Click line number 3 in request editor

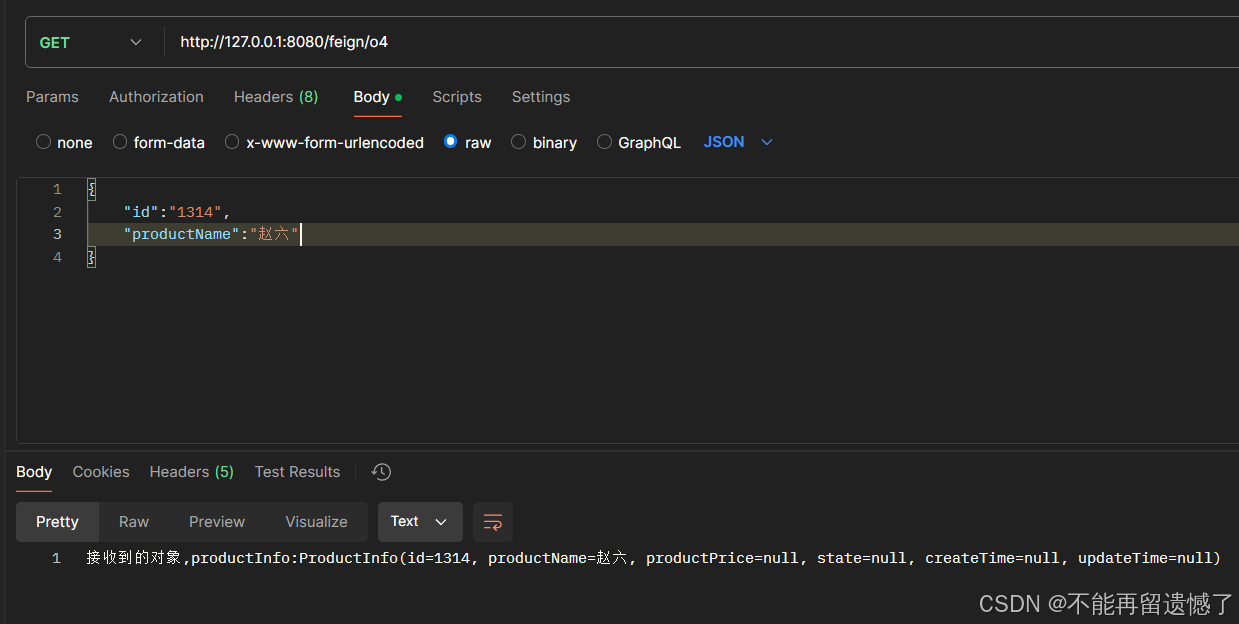click(x=57, y=233)
